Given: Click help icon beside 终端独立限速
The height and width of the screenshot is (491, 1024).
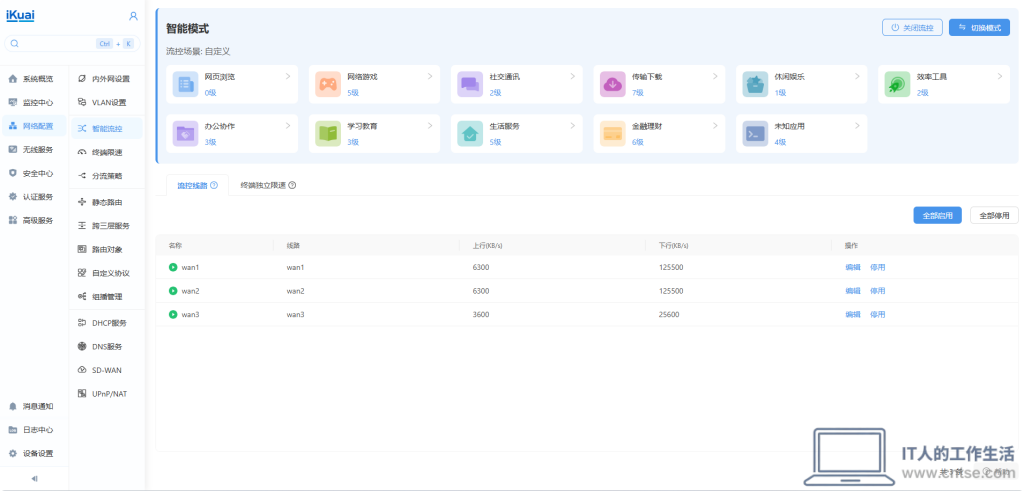Looking at the screenshot, I should point(293,185).
